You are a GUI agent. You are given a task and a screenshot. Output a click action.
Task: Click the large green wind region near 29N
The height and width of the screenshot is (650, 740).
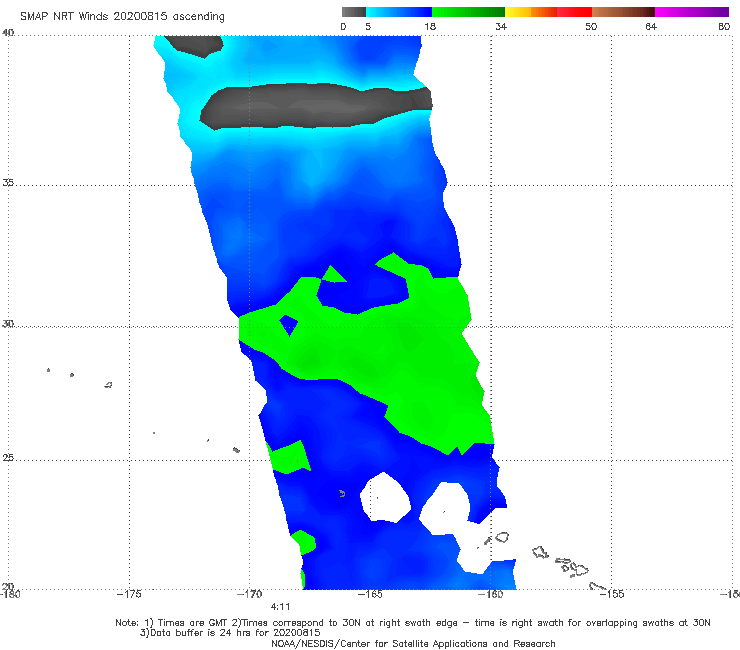coord(366,354)
